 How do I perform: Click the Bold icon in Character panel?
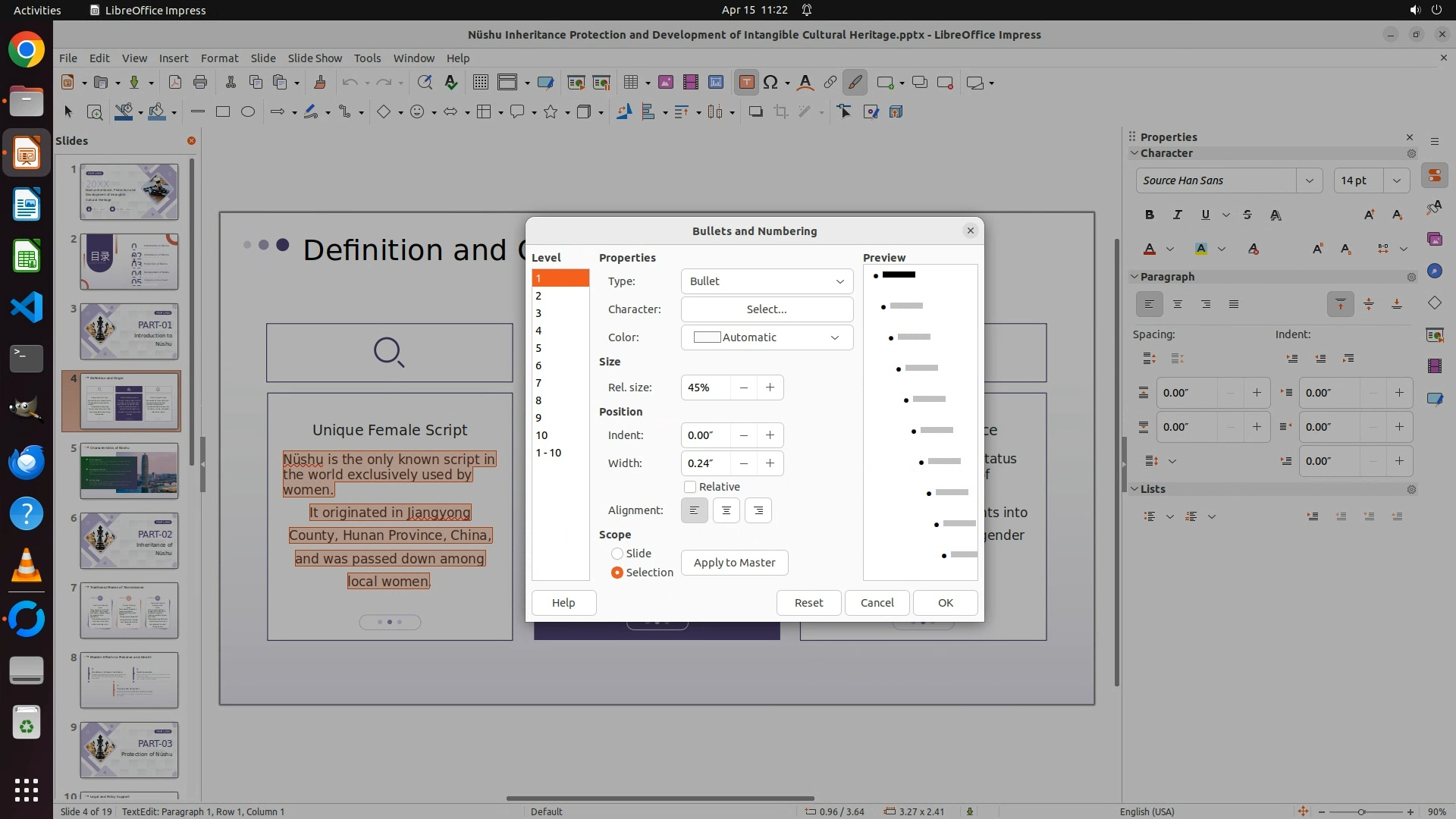coord(1150,215)
